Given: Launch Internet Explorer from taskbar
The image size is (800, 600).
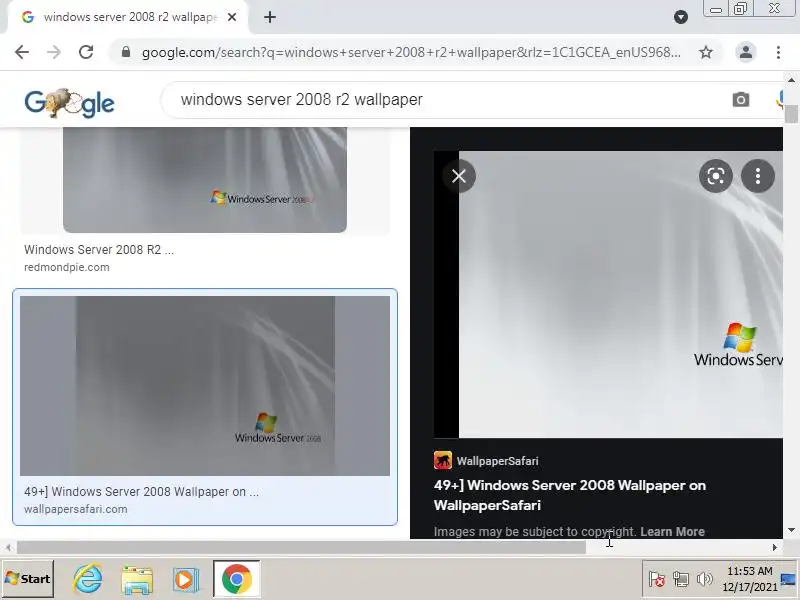Looking at the screenshot, I should pyautogui.click(x=88, y=579).
